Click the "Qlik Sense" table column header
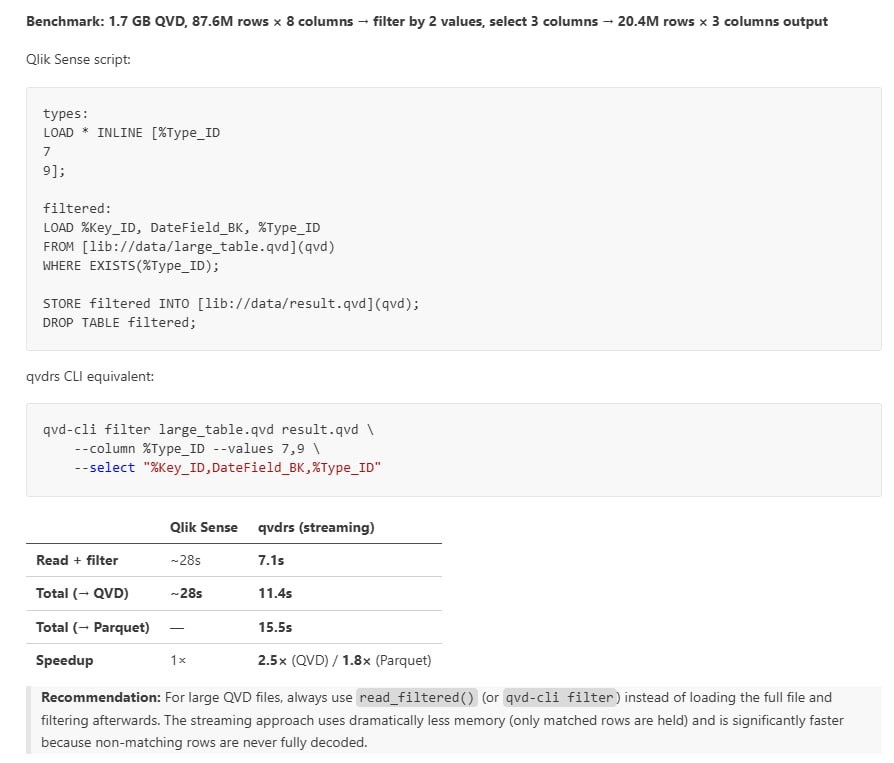The image size is (894, 763). [x=204, y=527]
